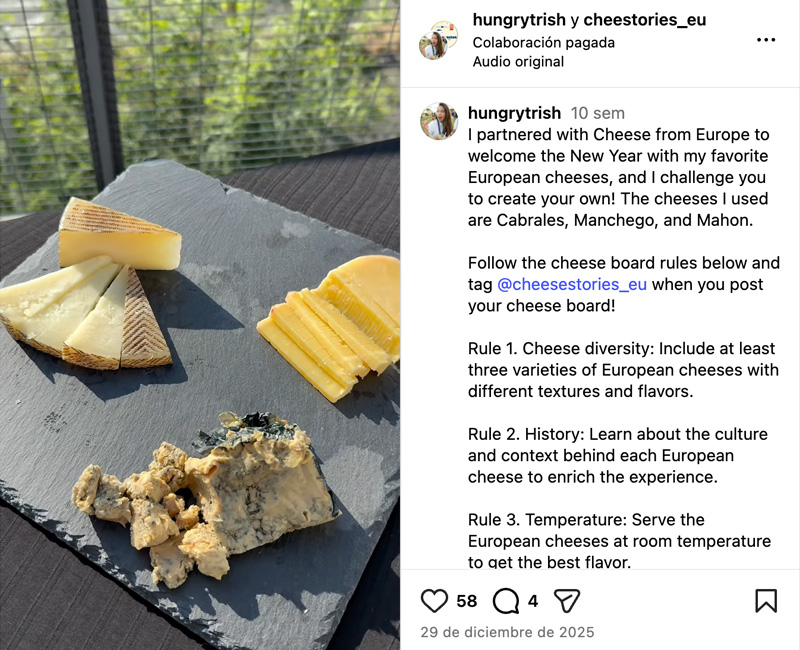Click the collaborators' stacked avatars in header
Image resolution: width=800 pixels, height=650 pixels.
(x=438, y=40)
